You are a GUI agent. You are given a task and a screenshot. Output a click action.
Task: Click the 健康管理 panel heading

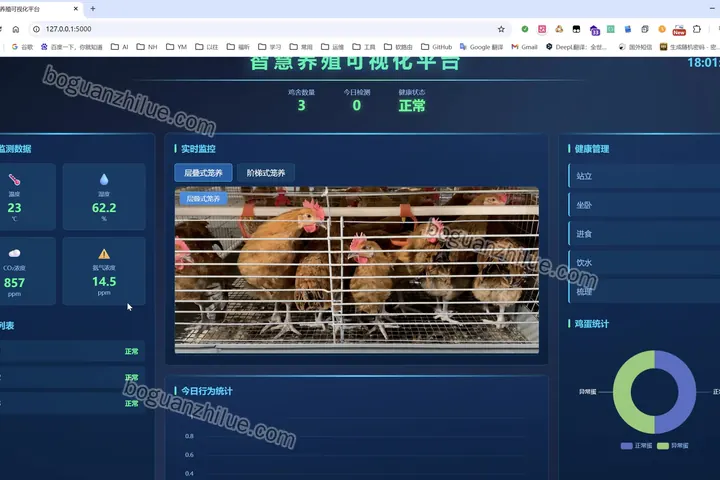pyautogui.click(x=592, y=148)
